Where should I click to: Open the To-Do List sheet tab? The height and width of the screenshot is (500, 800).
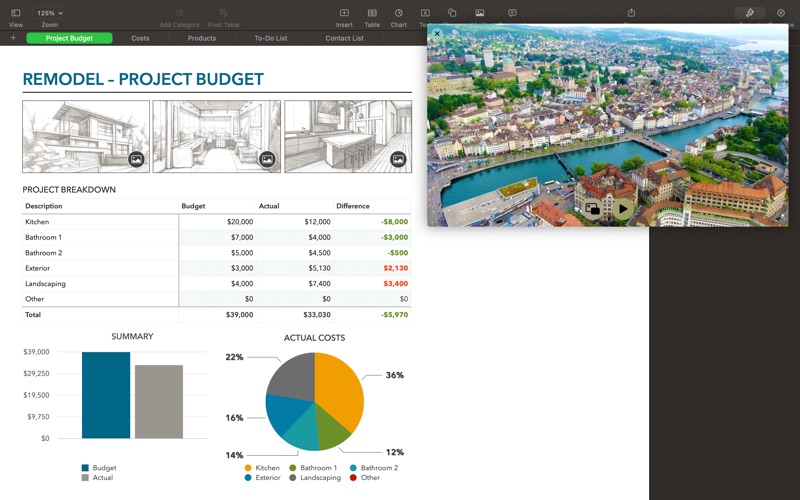[x=270, y=38]
